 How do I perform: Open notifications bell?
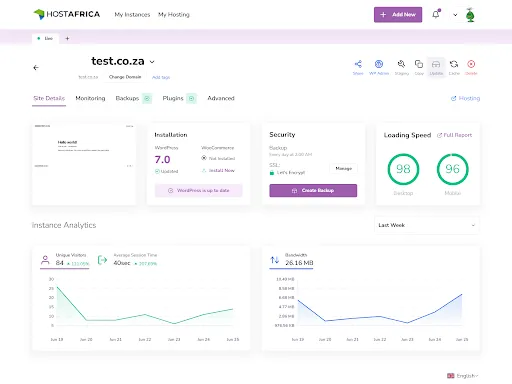(x=436, y=14)
